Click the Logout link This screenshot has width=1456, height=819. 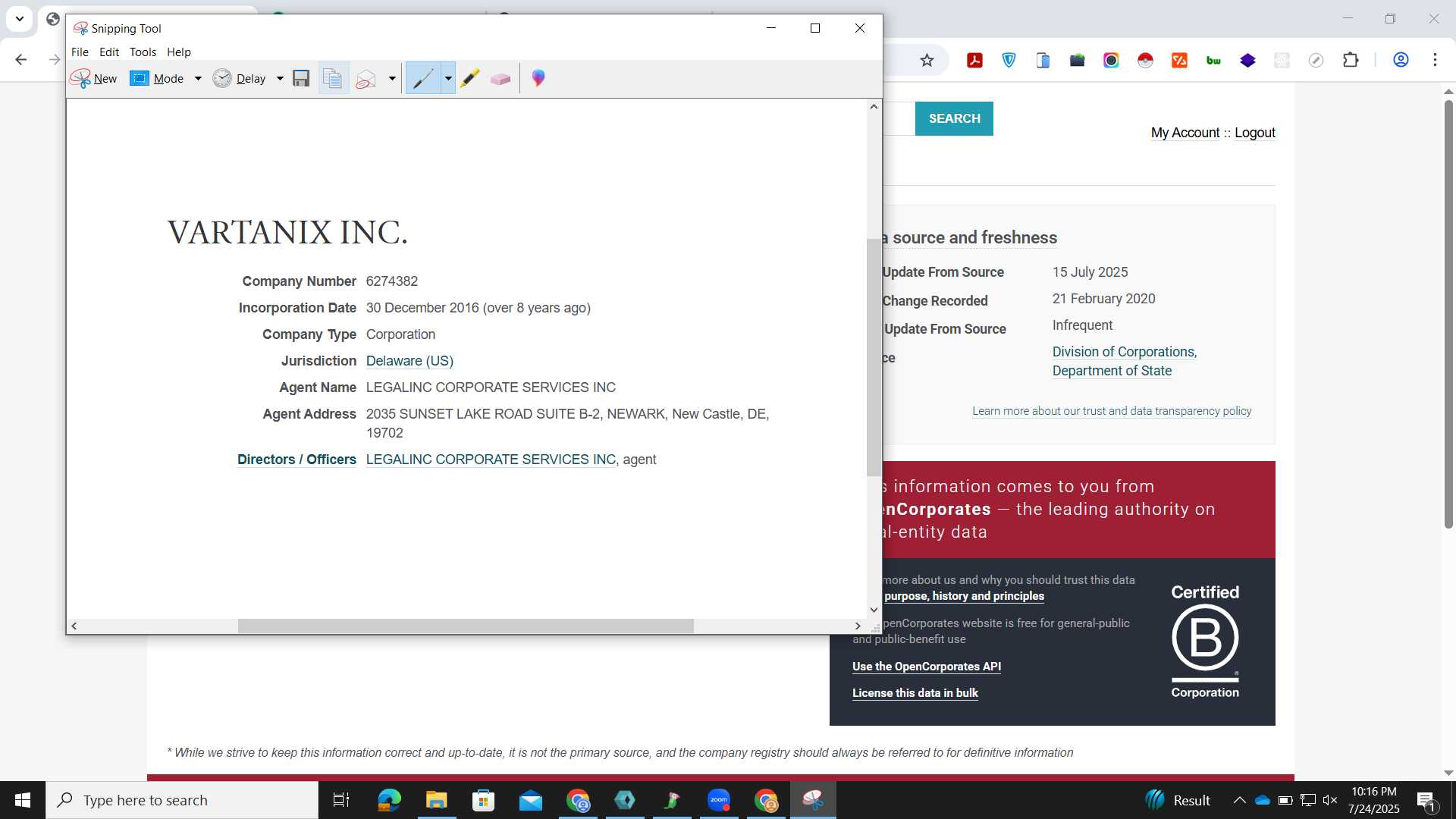(1255, 133)
